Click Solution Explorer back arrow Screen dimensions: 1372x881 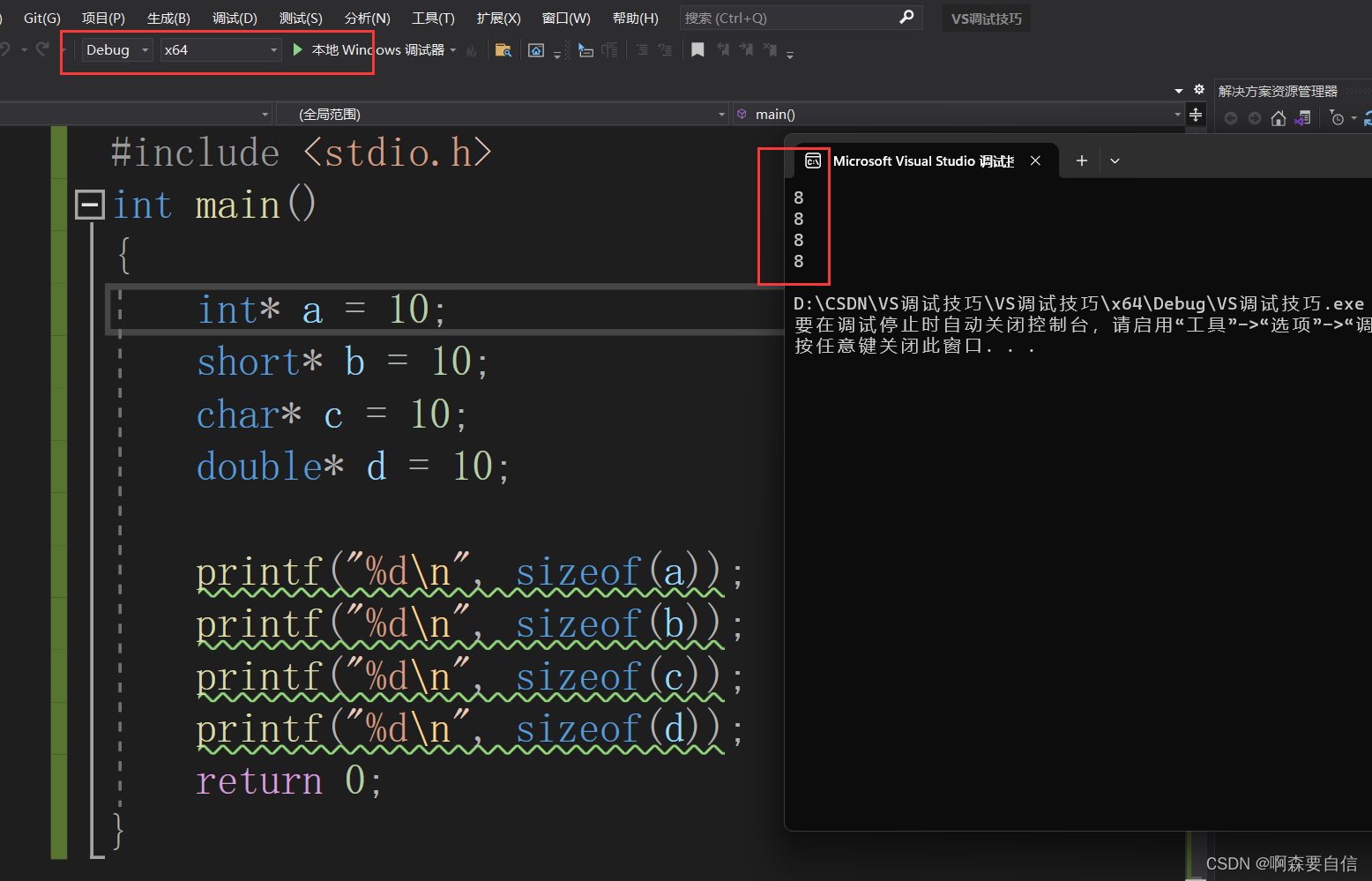tap(1231, 118)
